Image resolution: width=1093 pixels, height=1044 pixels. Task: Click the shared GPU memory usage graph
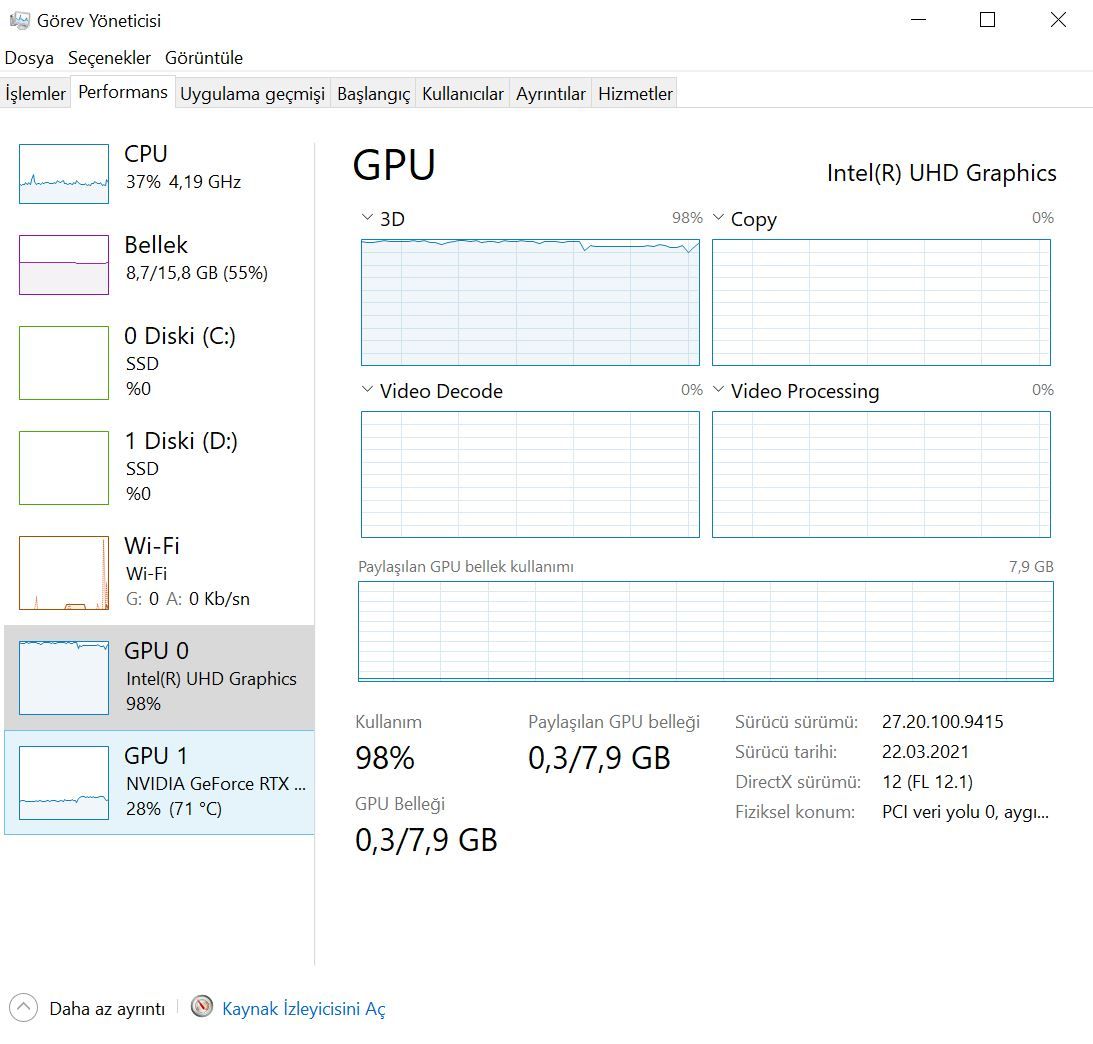pyautogui.click(x=705, y=631)
